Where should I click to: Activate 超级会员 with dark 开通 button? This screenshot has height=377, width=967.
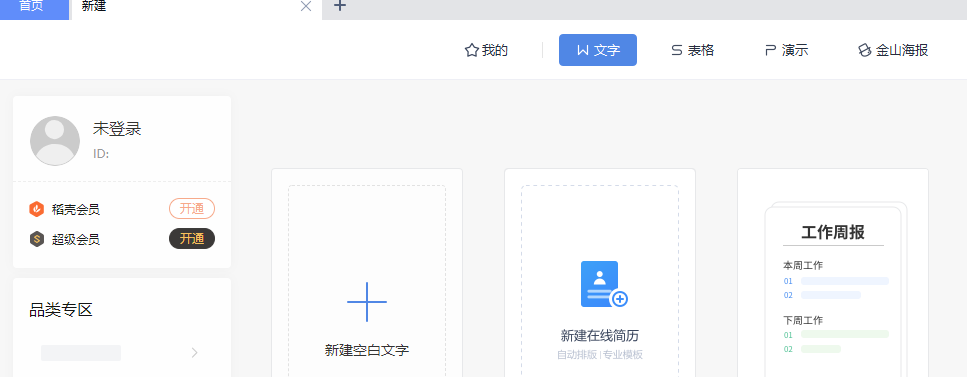(192, 238)
